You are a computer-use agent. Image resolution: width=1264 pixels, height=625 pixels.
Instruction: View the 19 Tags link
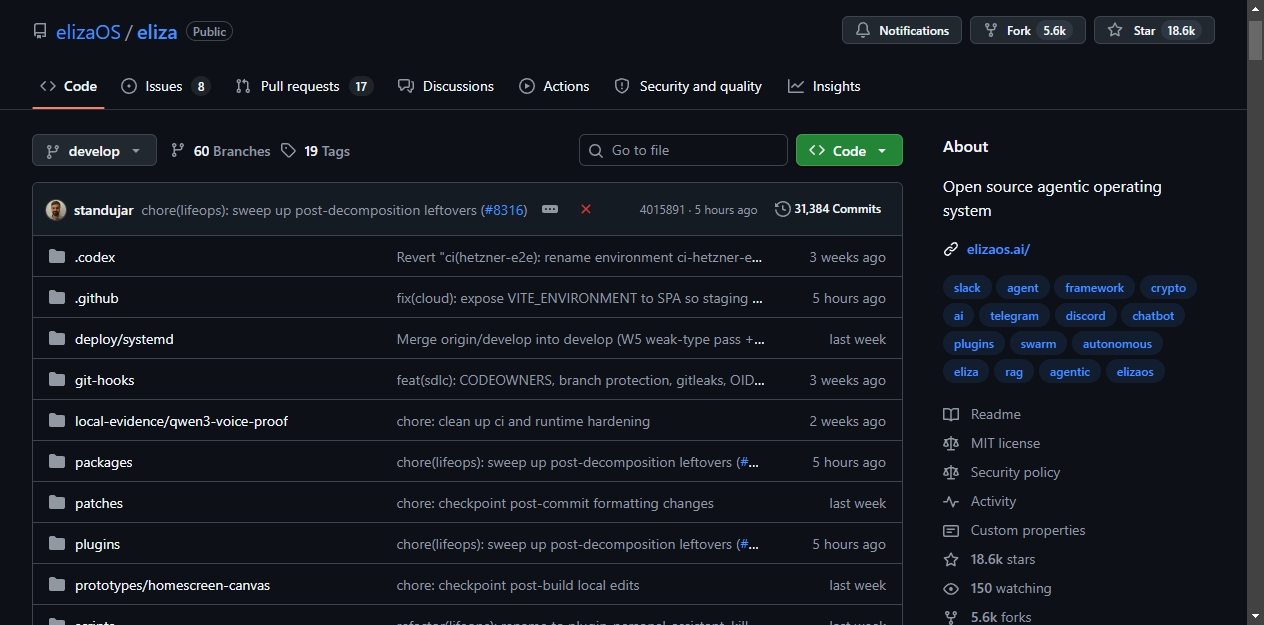coord(315,151)
